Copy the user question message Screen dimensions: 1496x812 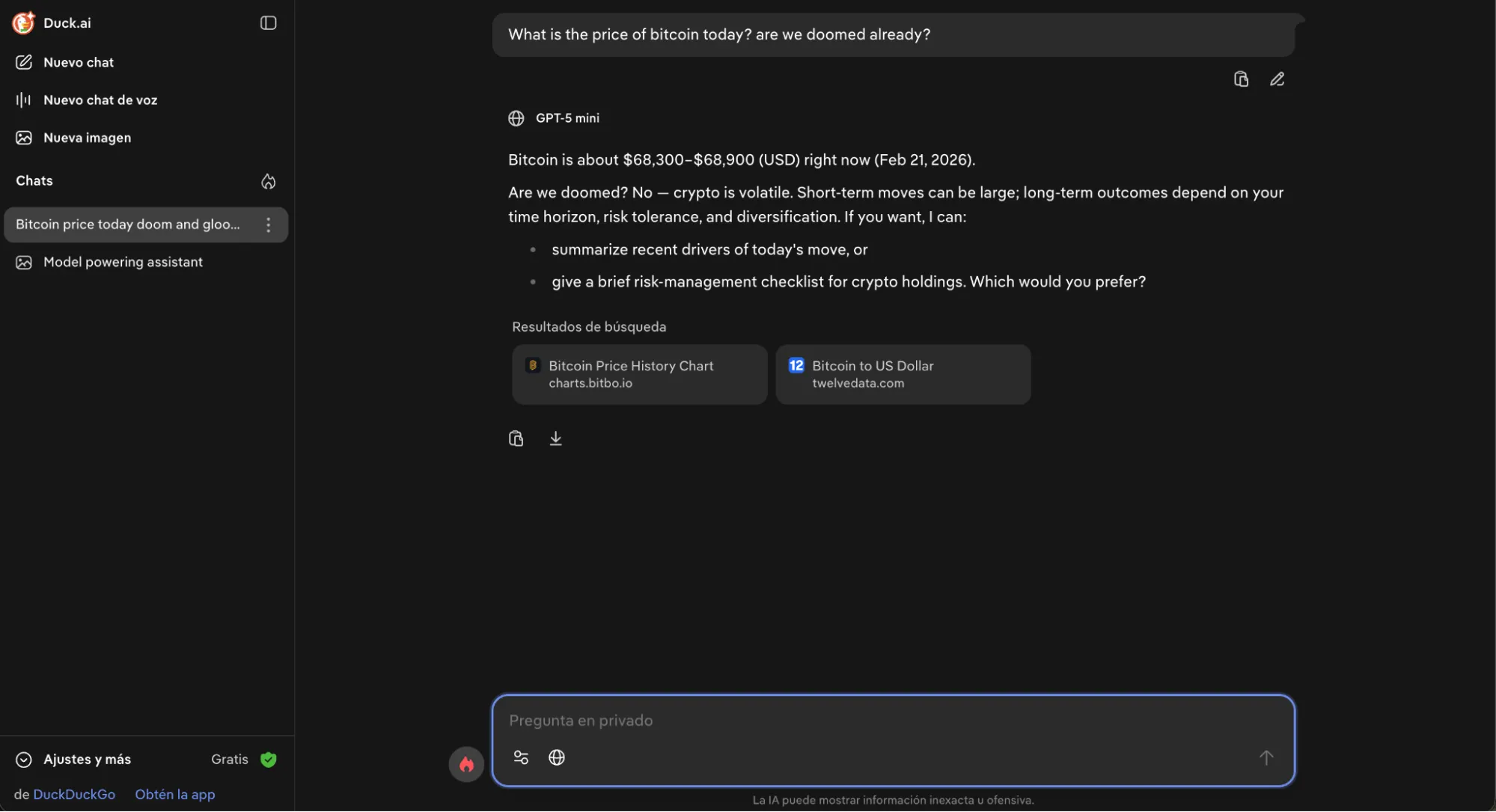1241,79
